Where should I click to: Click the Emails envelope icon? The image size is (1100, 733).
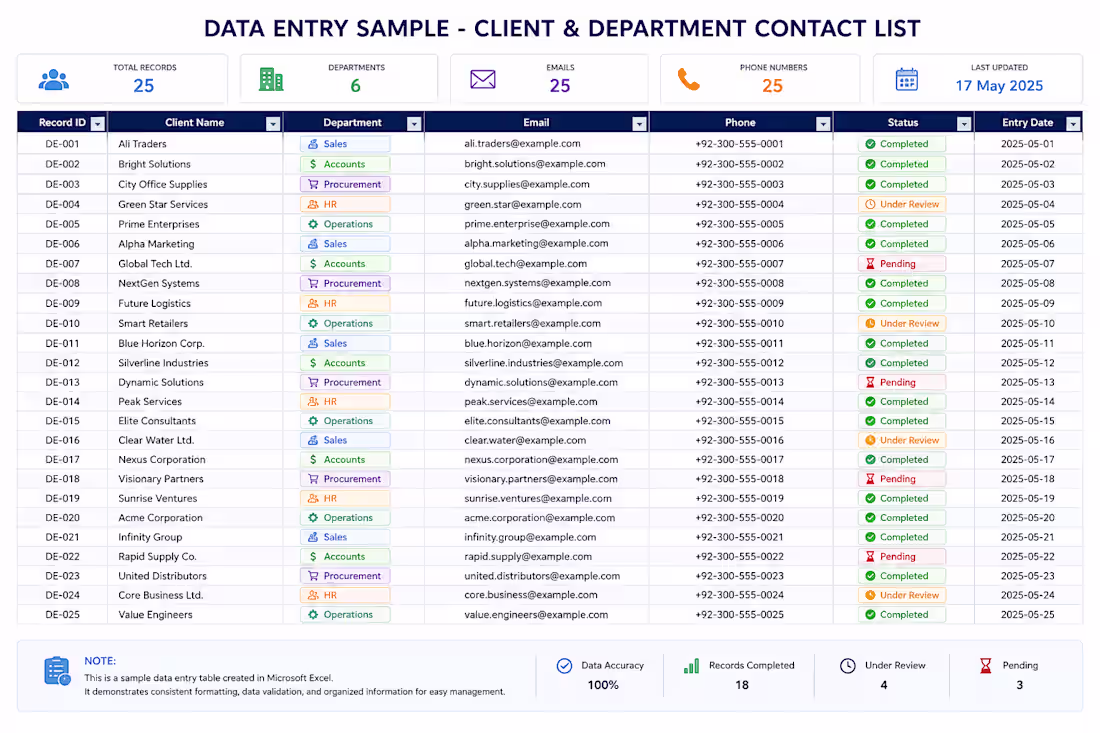coord(483,80)
